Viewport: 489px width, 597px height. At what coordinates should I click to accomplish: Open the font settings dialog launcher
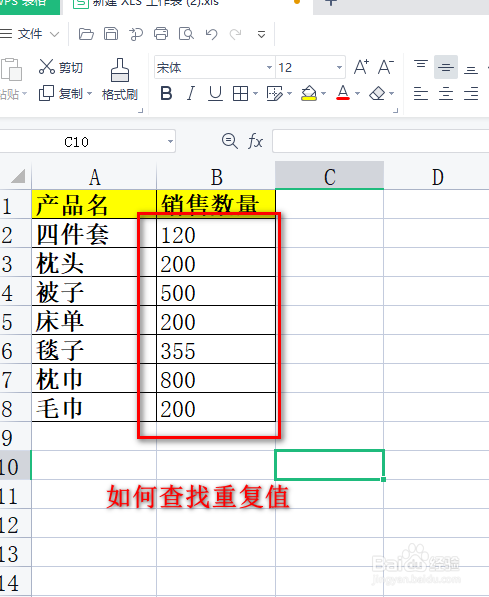pos(396,110)
